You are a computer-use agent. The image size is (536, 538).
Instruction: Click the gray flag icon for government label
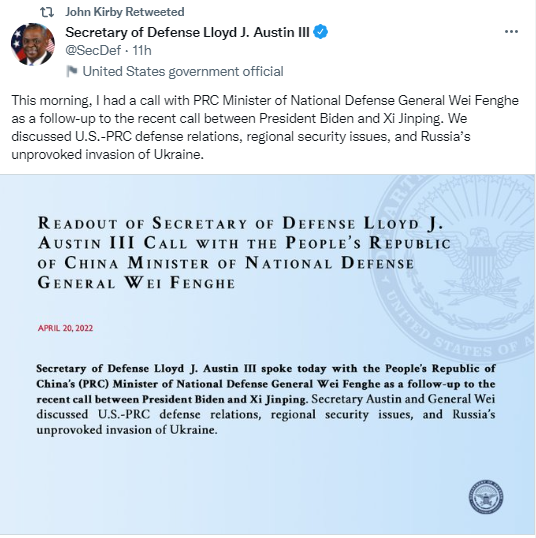click(x=72, y=71)
